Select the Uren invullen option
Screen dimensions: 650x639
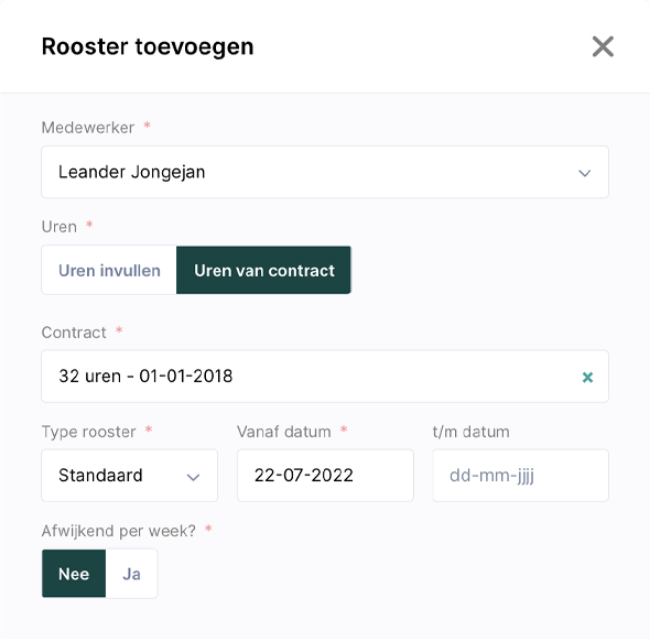pyautogui.click(x=109, y=271)
